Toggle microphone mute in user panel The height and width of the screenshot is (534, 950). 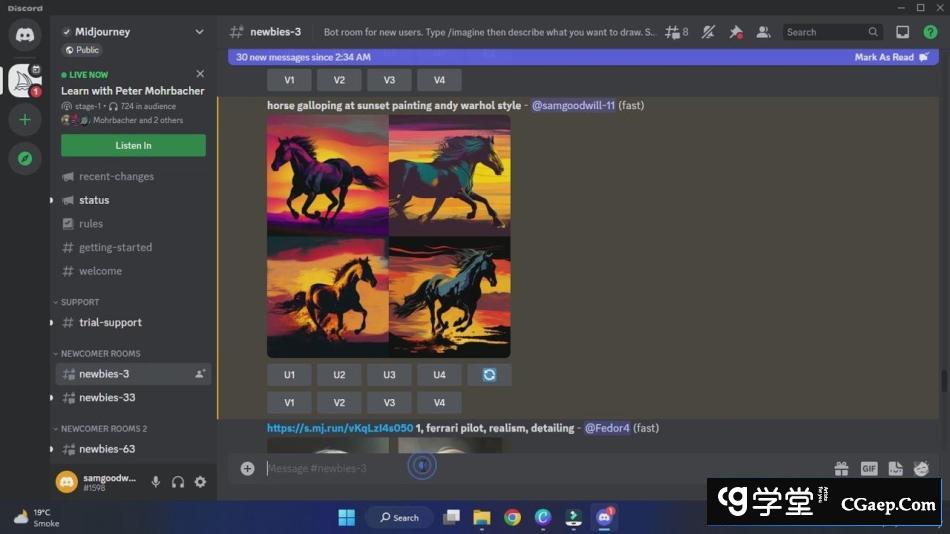click(x=156, y=482)
